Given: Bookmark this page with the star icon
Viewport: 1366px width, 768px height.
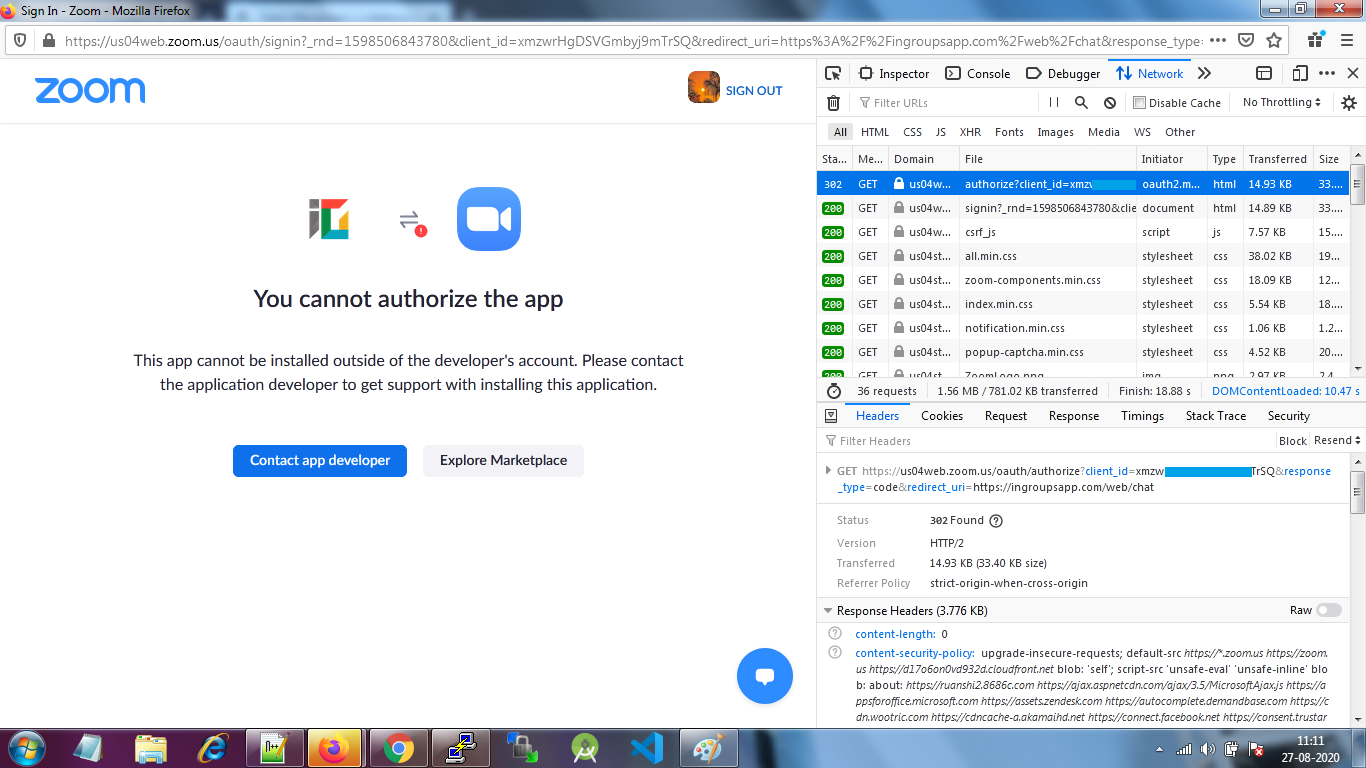Looking at the screenshot, I should [x=1274, y=41].
